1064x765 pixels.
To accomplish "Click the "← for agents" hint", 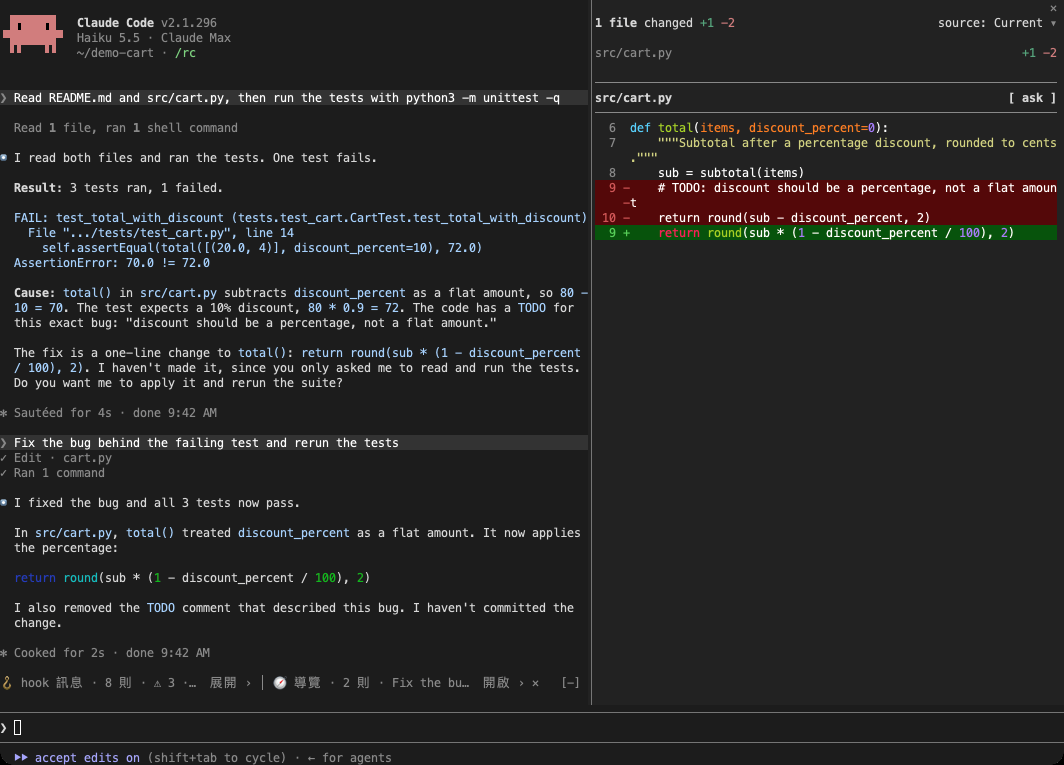I will pos(349,758).
